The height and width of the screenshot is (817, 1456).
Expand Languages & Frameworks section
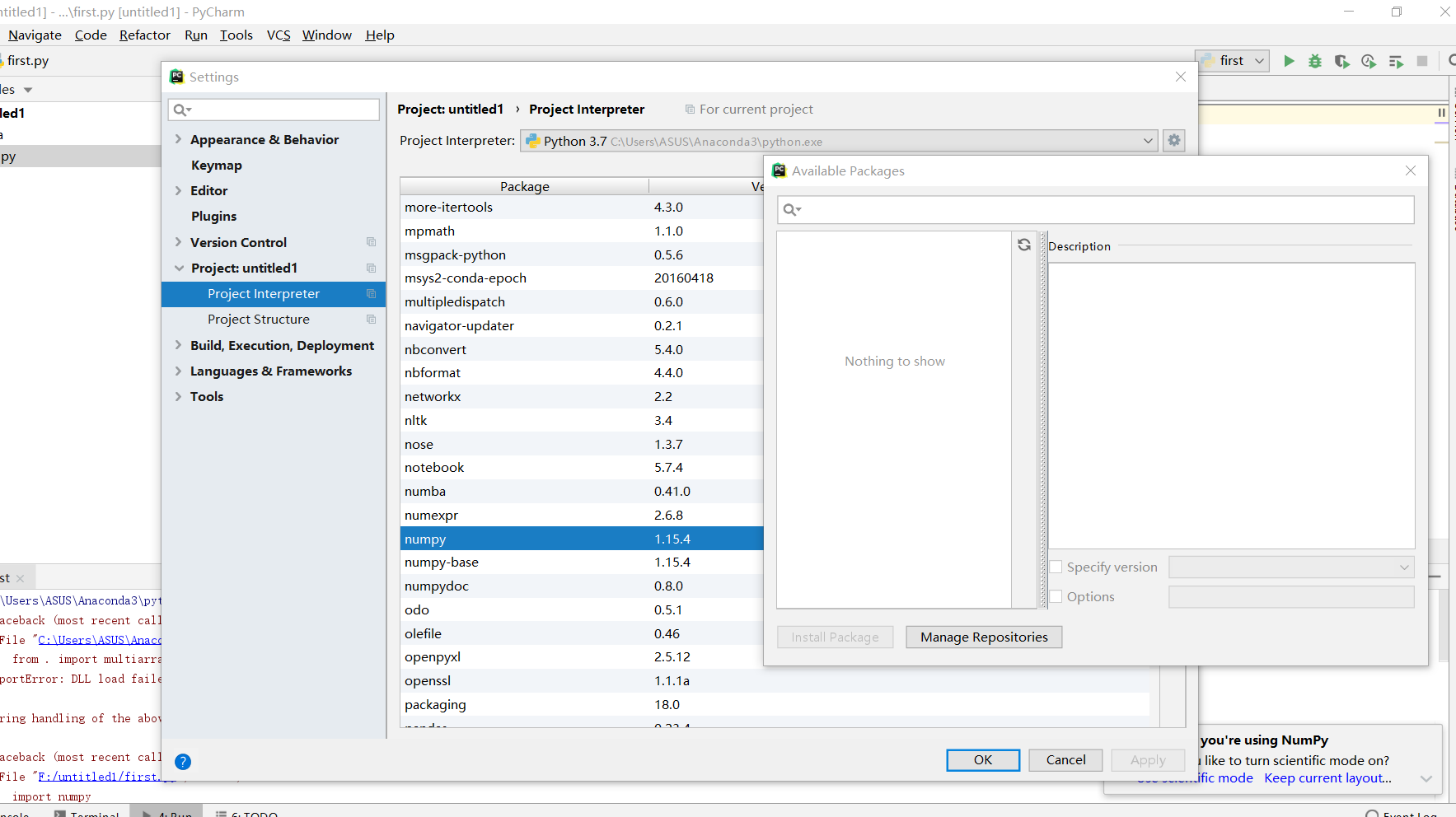click(x=178, y=371)
